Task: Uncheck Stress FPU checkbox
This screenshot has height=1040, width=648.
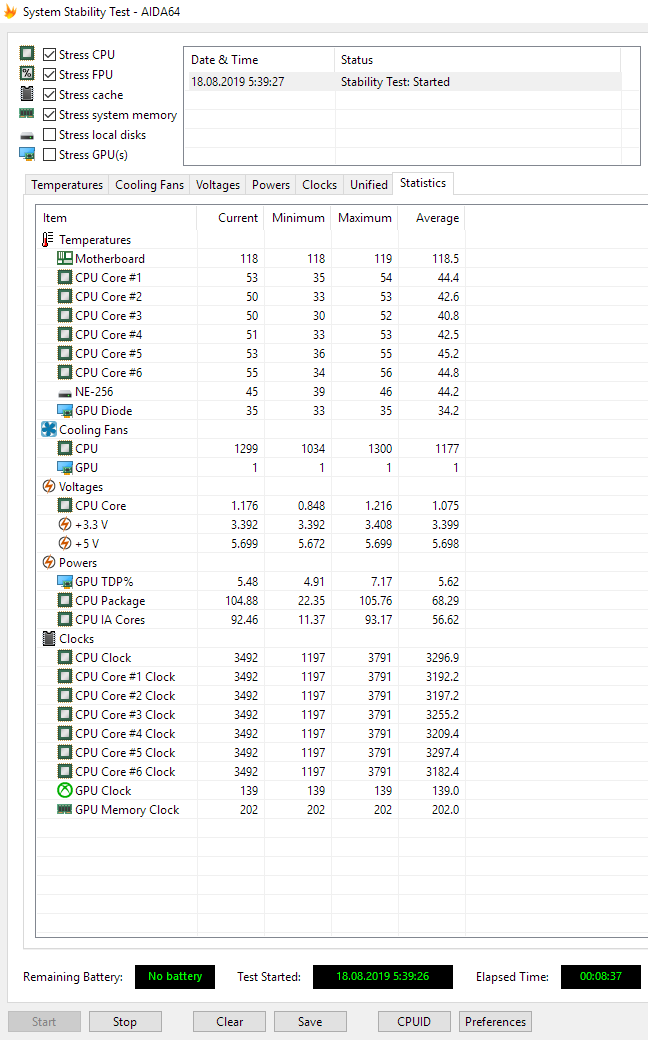Action: (x=49, y=74)
